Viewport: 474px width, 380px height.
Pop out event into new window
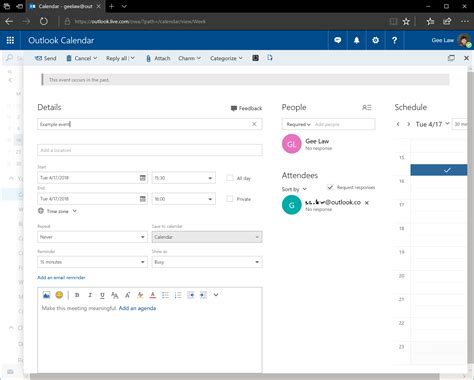click(451, 58)
